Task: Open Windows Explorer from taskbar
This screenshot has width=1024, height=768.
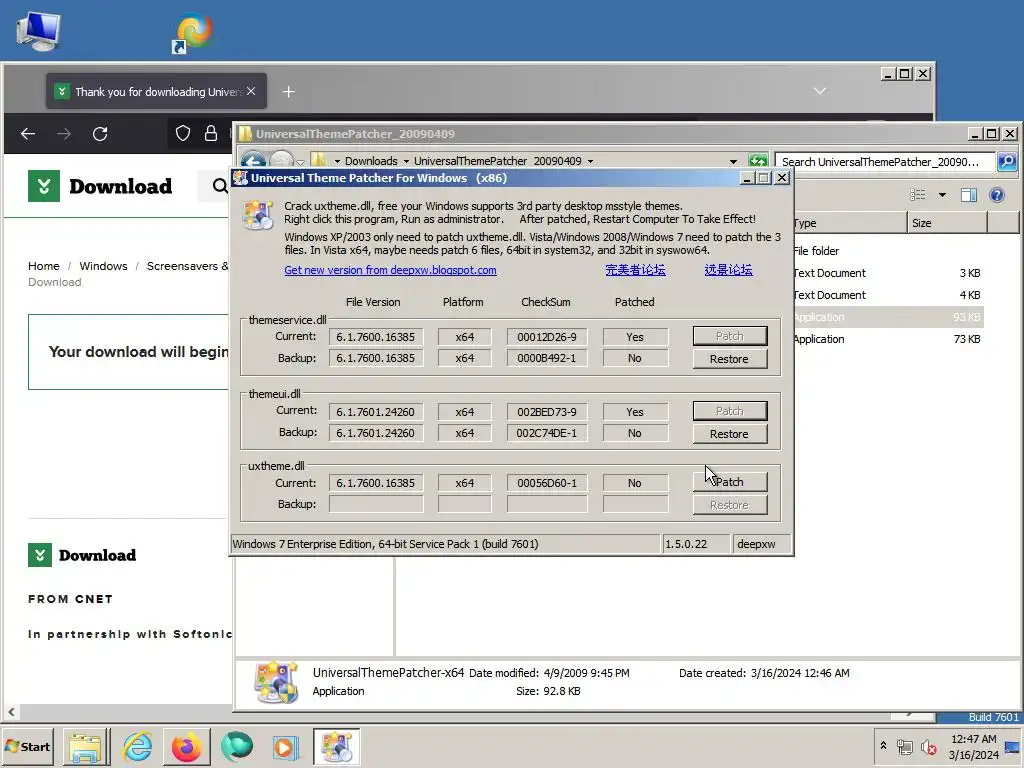Action: coord(86,746)
